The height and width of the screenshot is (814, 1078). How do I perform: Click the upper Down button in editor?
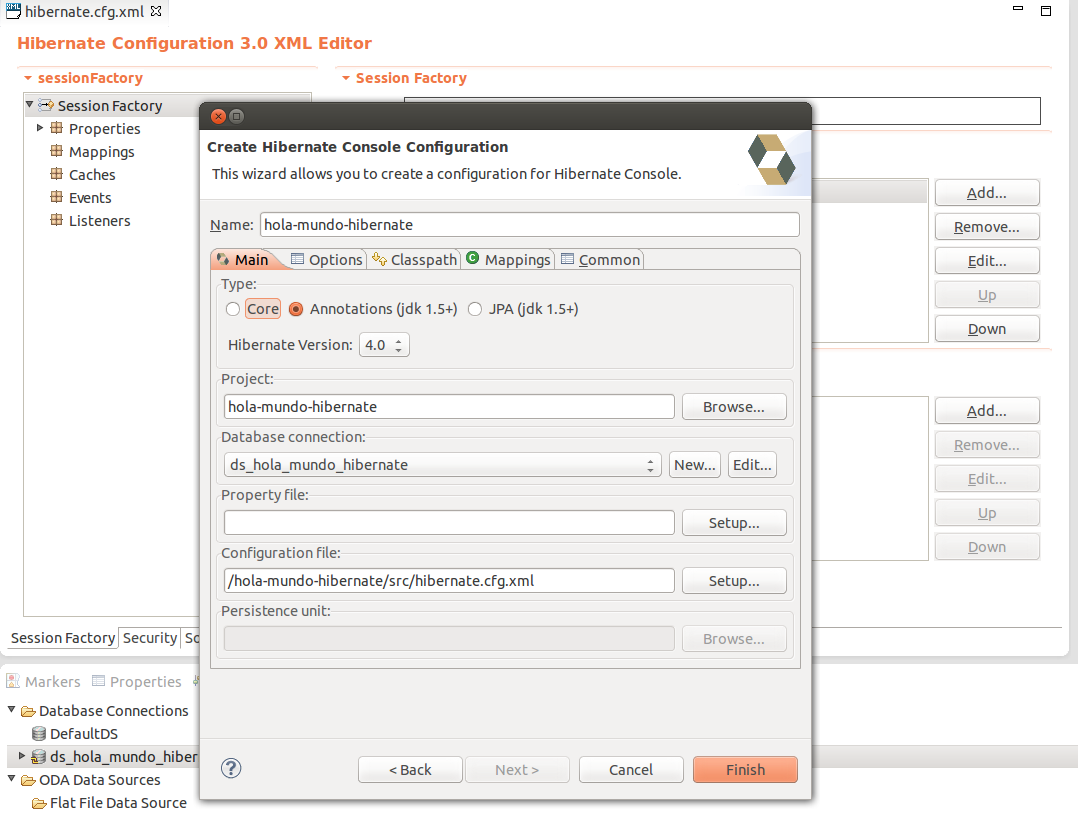(987, 329)
